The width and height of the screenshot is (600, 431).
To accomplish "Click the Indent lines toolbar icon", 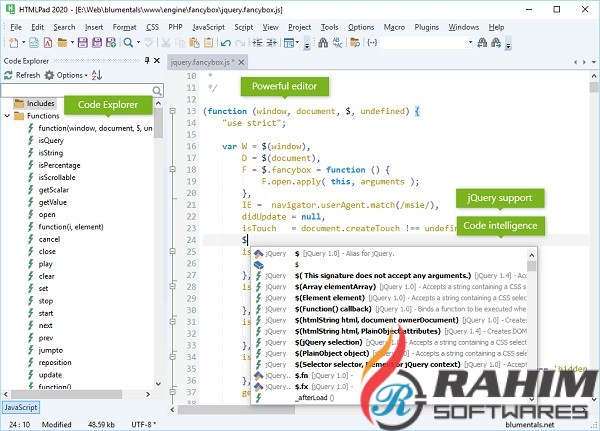I will (257, 42).
